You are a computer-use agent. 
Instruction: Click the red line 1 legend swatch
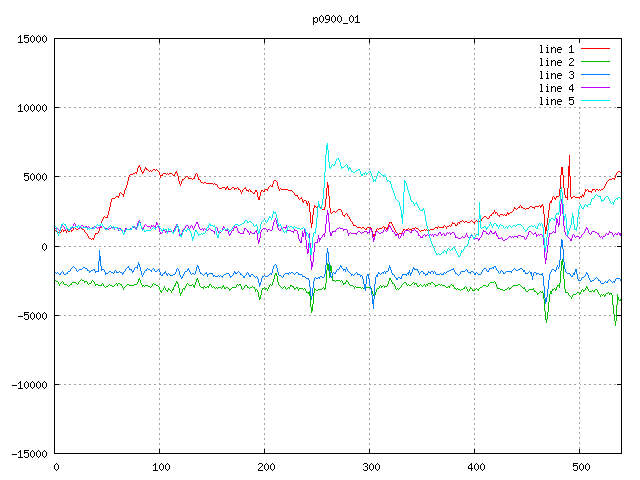point(595,49)
